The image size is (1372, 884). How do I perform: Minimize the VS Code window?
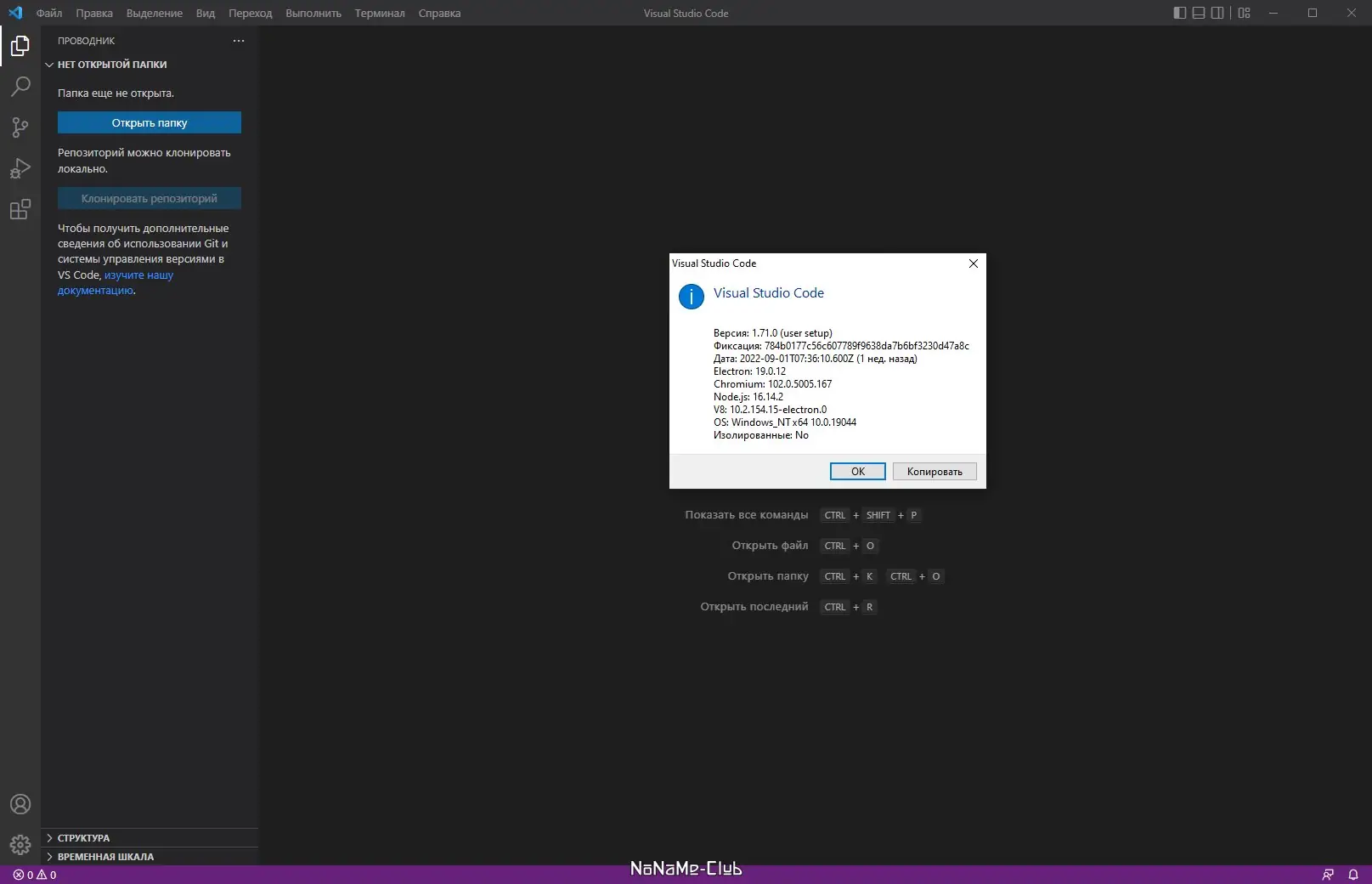[1273, 13]
